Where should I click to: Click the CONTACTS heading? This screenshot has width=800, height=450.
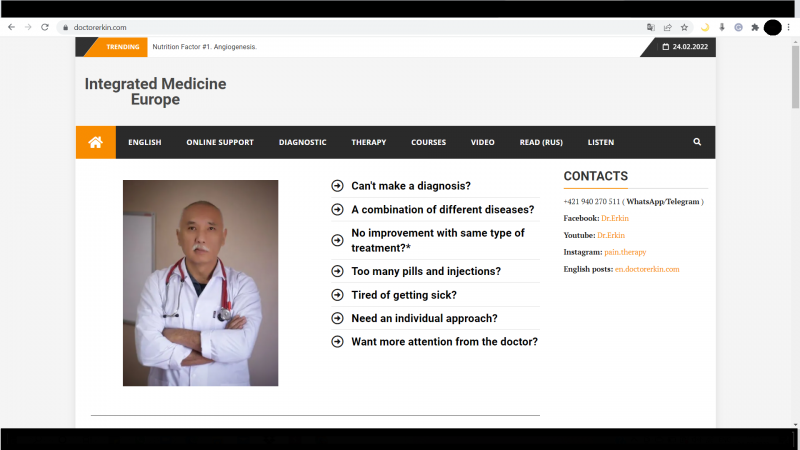click(596, 176)
